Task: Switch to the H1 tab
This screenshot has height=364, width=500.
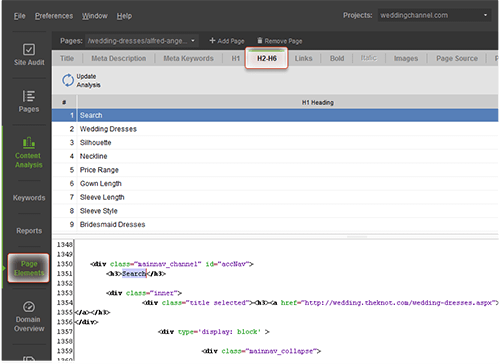Action: click(236, 58)
